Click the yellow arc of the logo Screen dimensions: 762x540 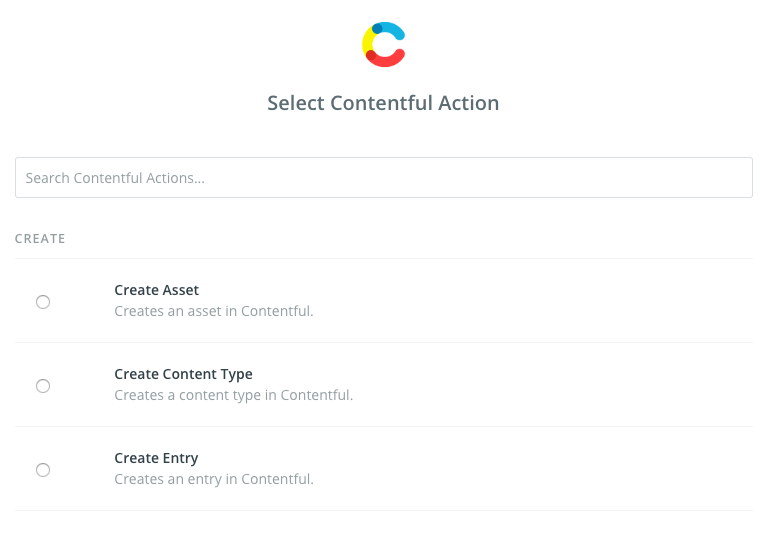[367, 41]
